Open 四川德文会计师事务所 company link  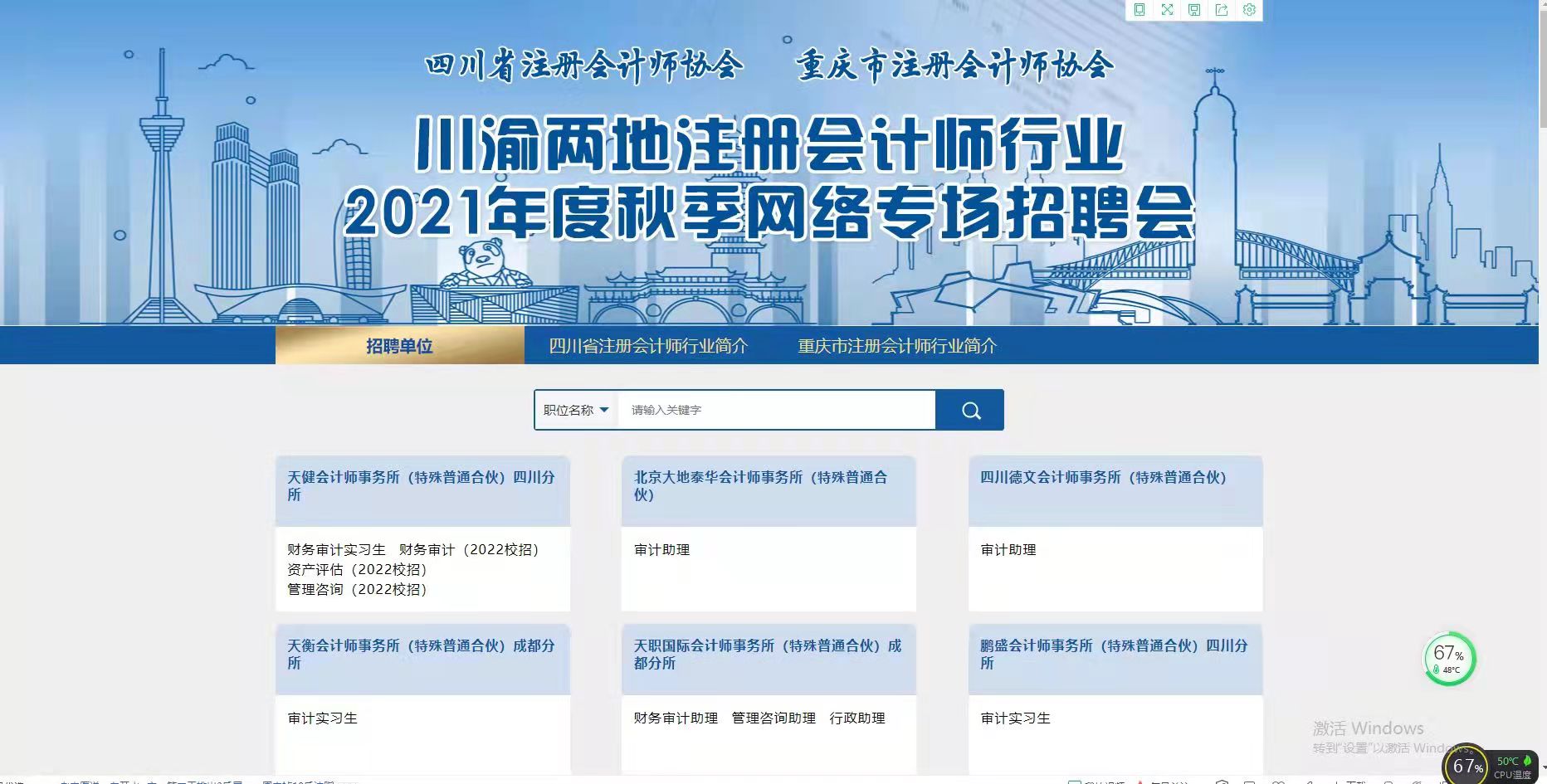tap(1103, 477)
